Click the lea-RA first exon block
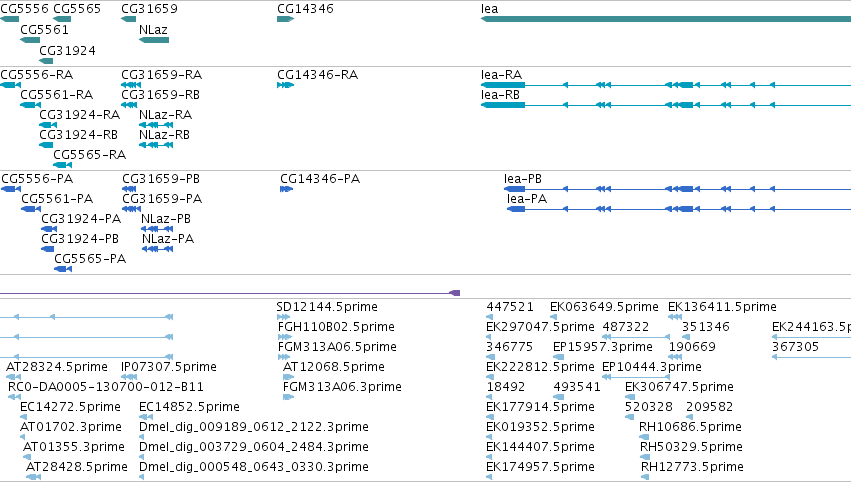Viewport: 851px width, 482px height. tap(503, 85)
